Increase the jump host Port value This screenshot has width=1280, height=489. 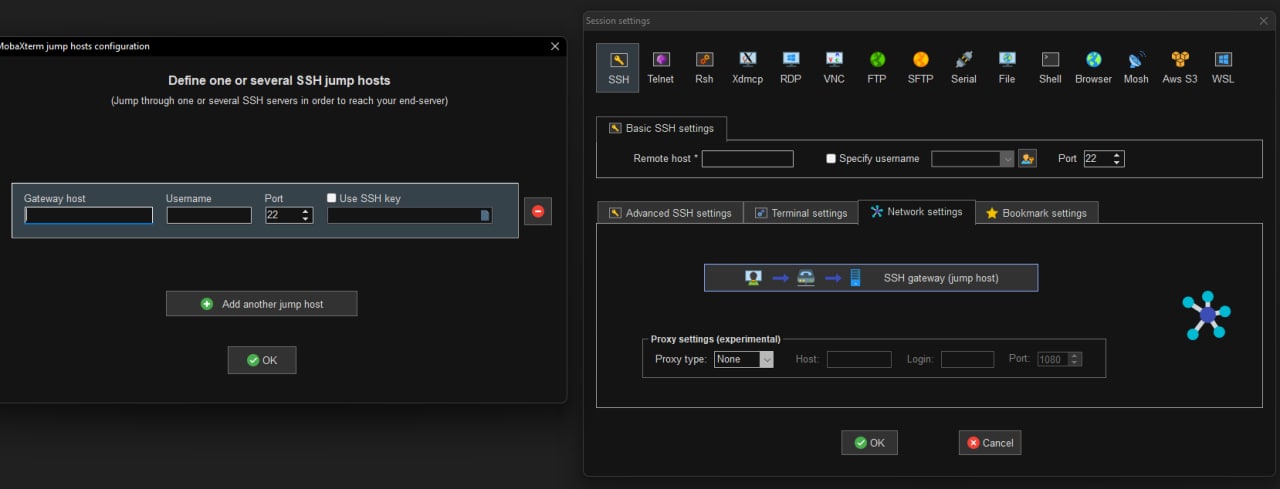(x=306, y=211)
